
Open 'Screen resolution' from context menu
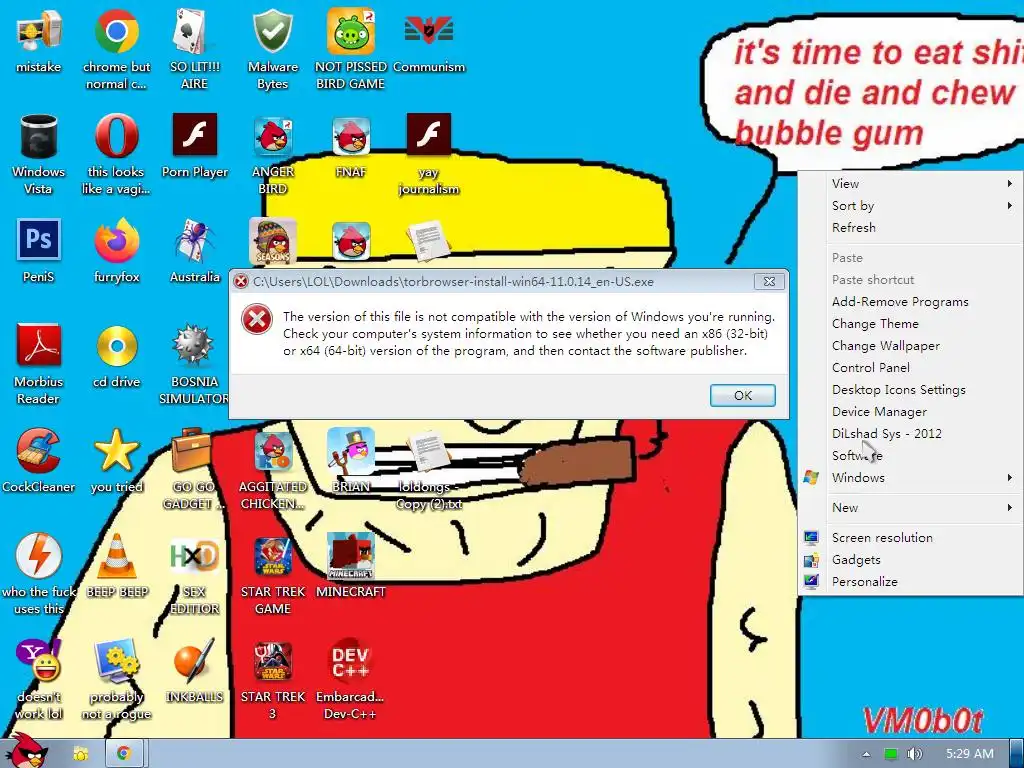910,537
